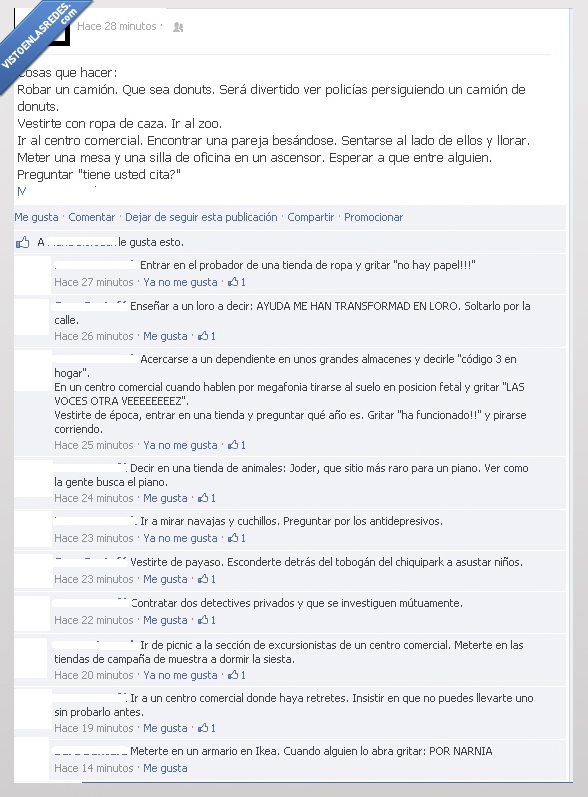Unlike the picnic comment via Ya no me gusta
588x797 pixels.
click(x=180, y=675)
